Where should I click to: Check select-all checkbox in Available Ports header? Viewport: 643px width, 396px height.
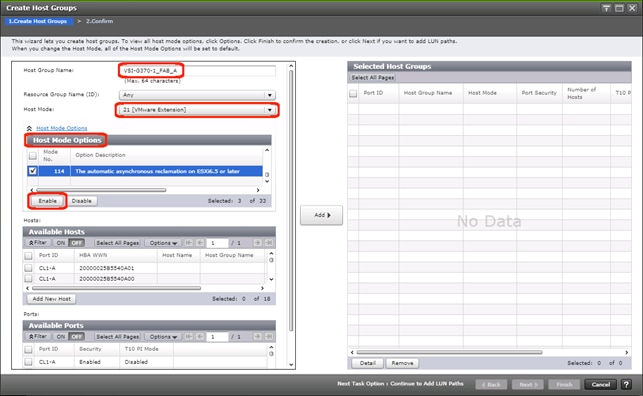click(28, 349)
